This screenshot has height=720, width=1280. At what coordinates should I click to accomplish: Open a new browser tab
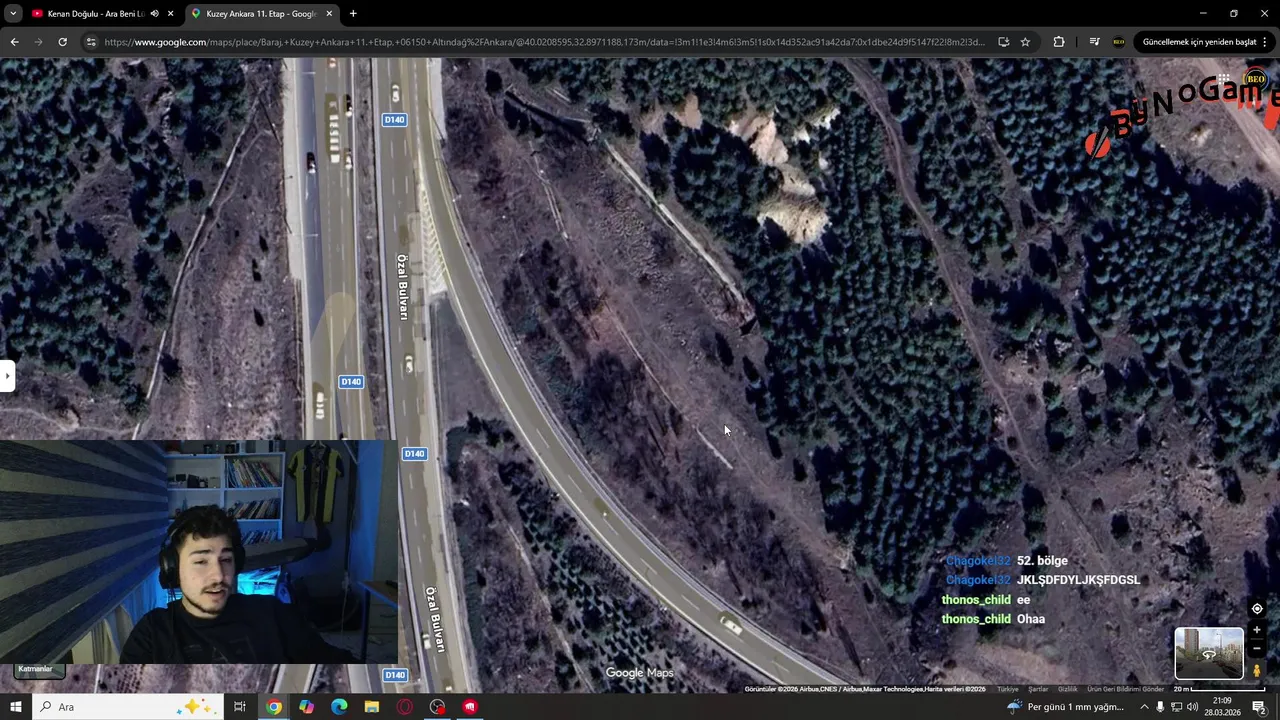[353, 14]
